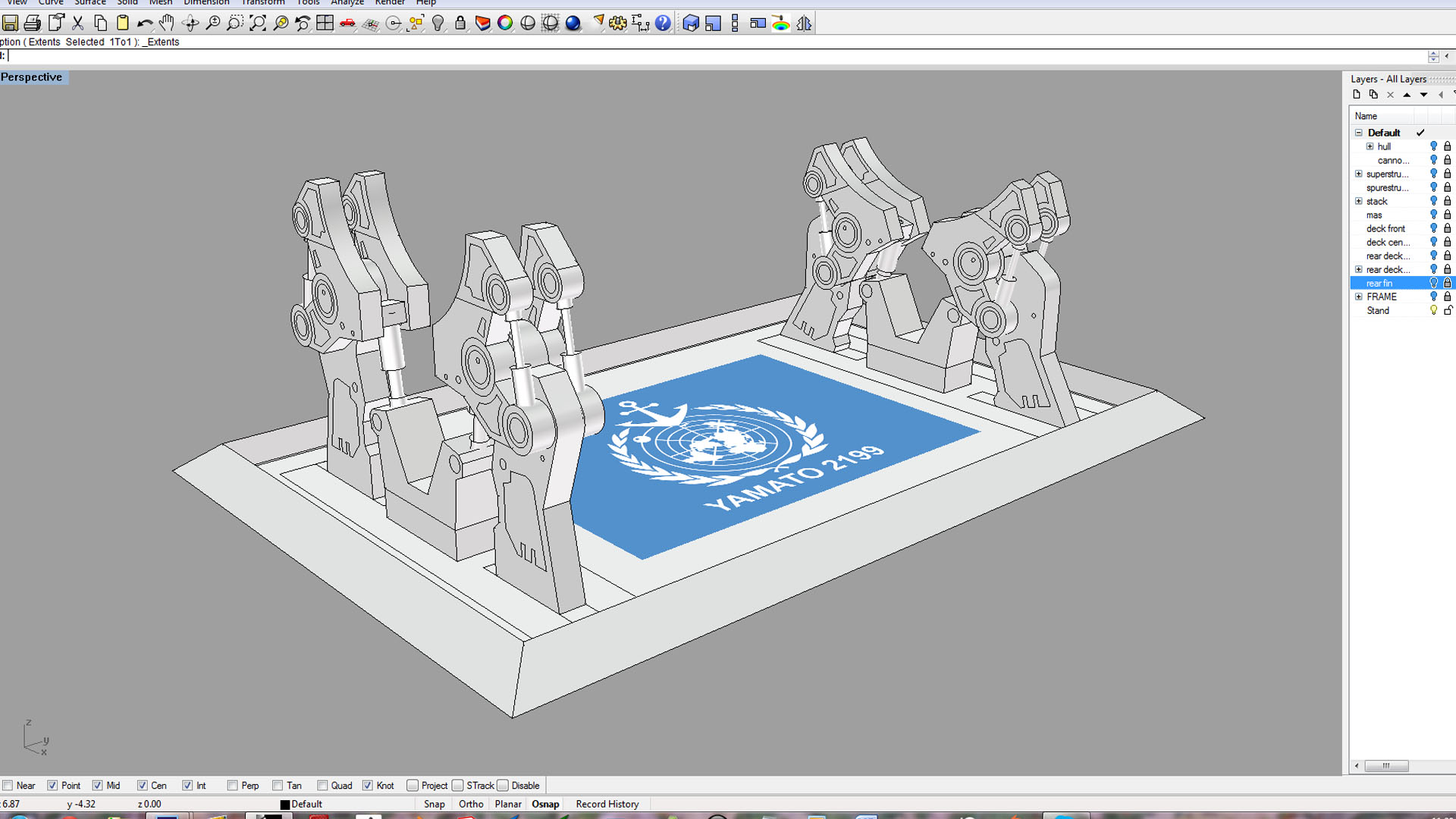
Task: Toggle Planar mode in status bar
Action: coord(508,804)
